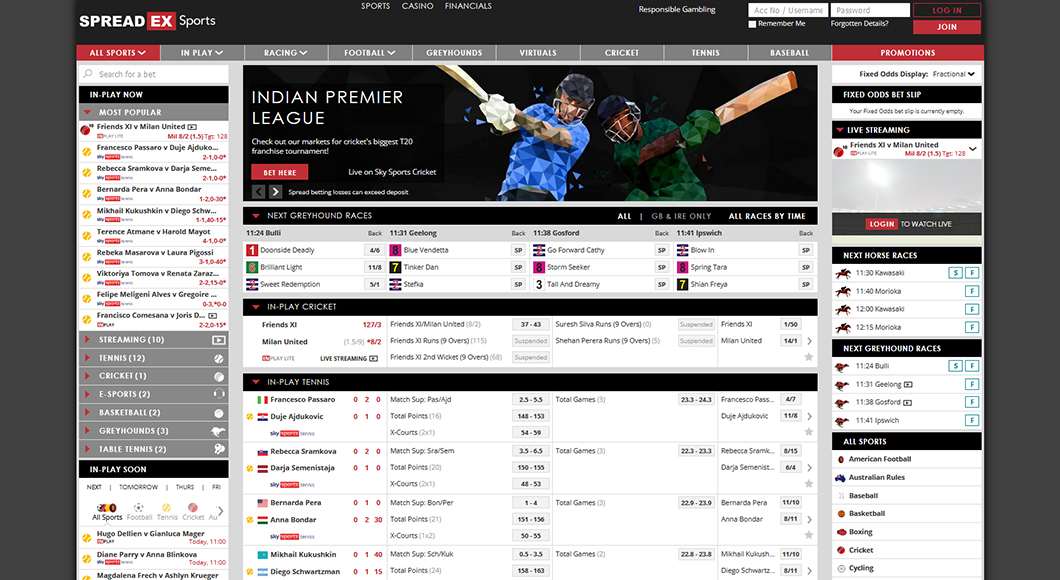Click the search magnifier icon
Image resolution: width=1060 pixels, height=580 pixels.
pyautogui.click(x=88, y=74)
